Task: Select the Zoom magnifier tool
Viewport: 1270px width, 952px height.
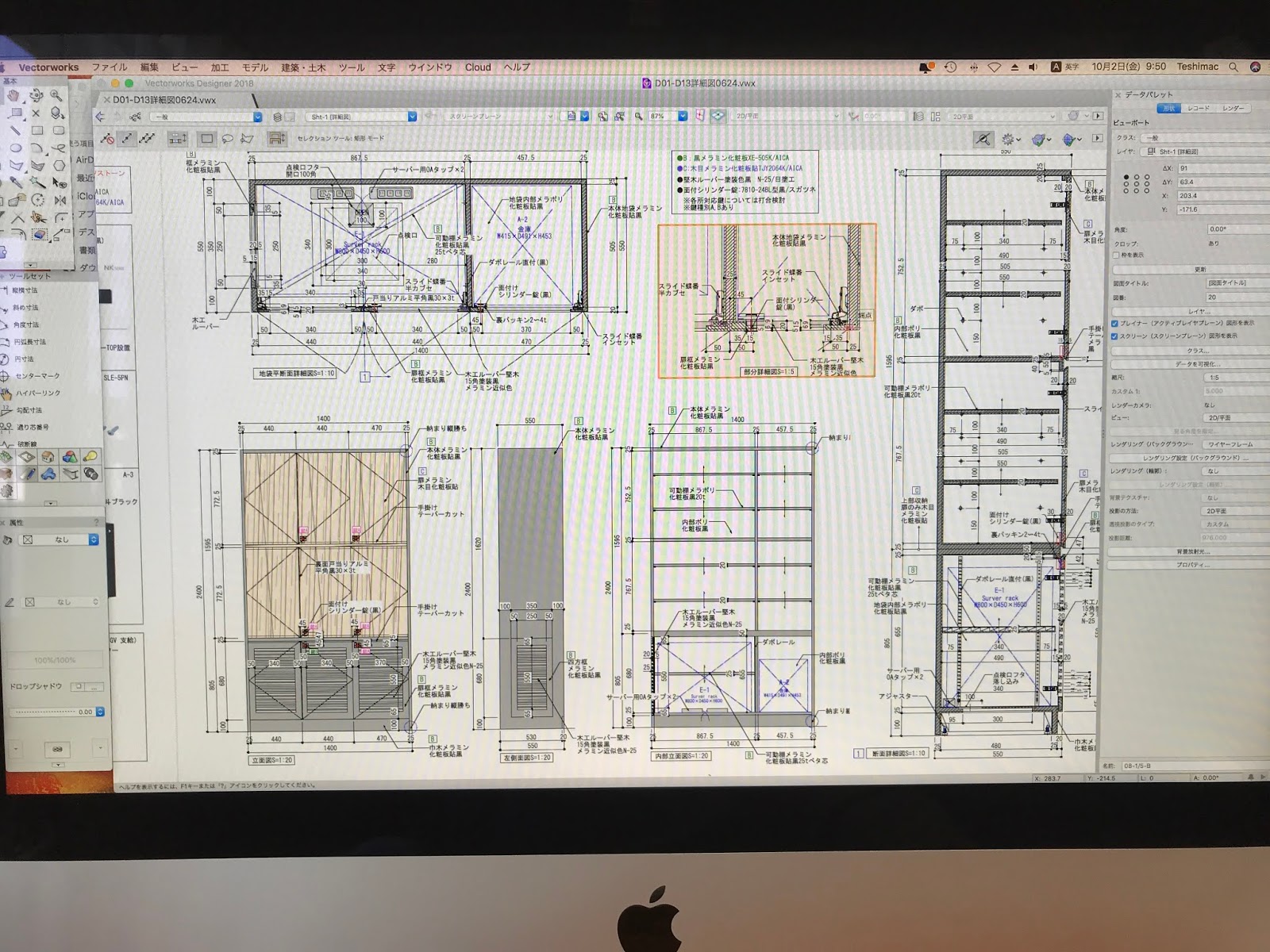Action: tap(56, 95)
